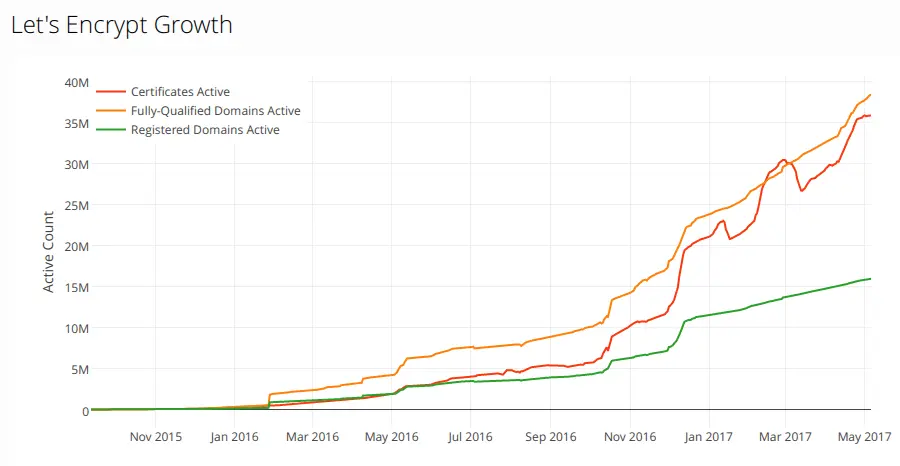Viewport: 900px width, 466px height.
Task: Click the Jan 2017 x-axis label
Action: point(708,437)
